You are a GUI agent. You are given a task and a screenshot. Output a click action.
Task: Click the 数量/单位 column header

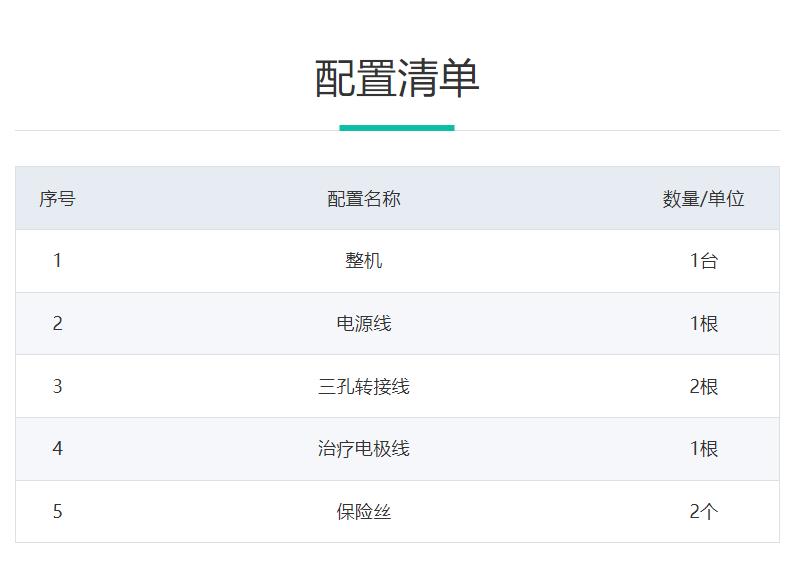tap(703, 199)
